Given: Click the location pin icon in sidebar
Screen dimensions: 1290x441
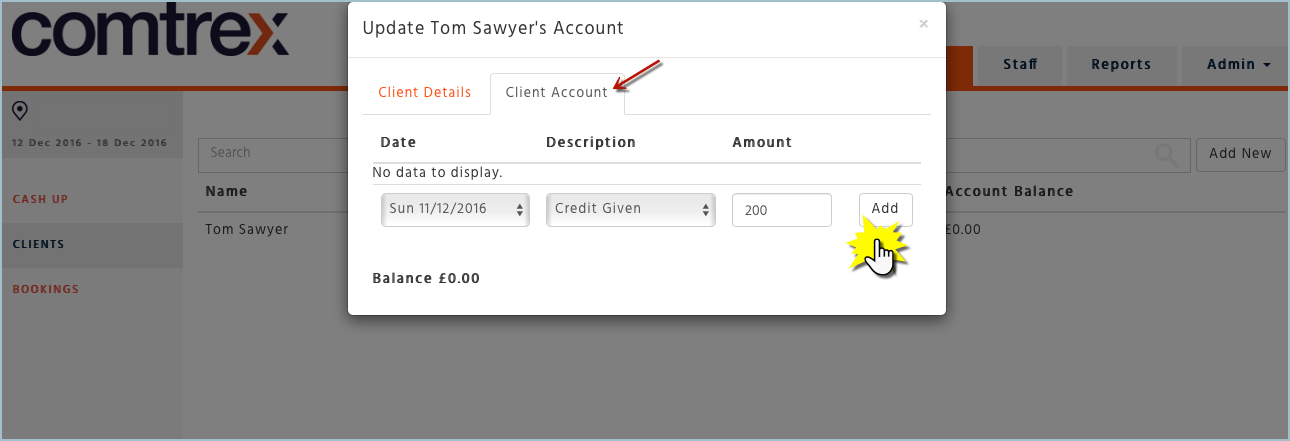Looking at the screenshot, I should tap(19, 110).
